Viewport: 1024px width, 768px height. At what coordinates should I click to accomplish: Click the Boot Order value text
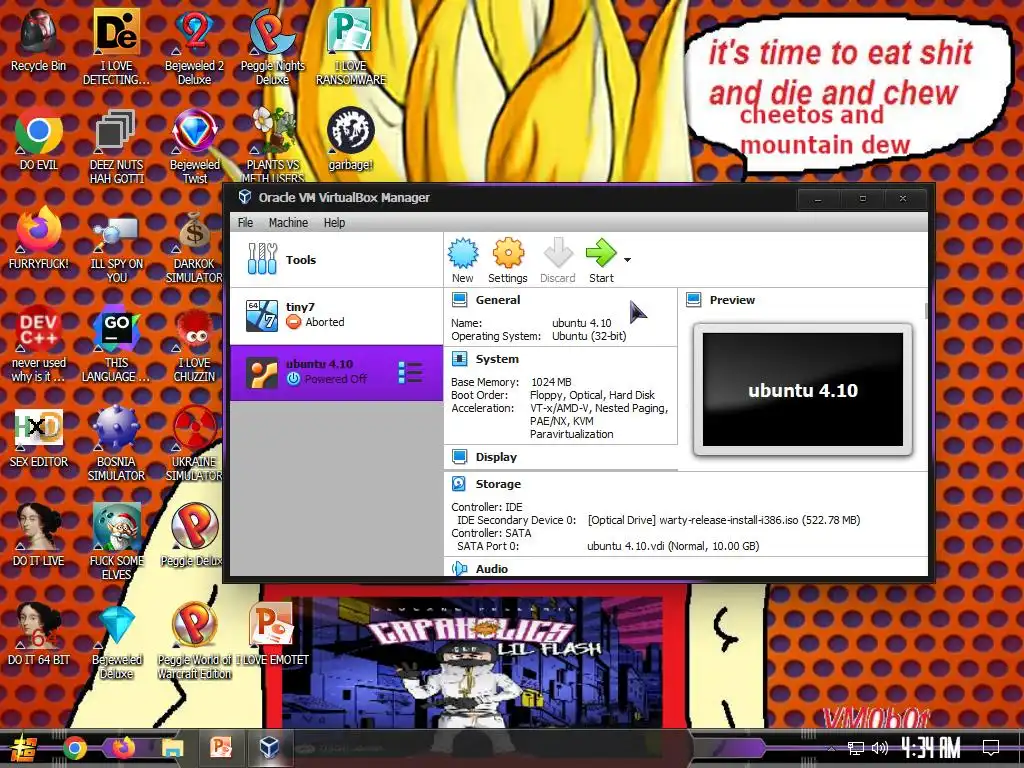click(x=592, y=395)
